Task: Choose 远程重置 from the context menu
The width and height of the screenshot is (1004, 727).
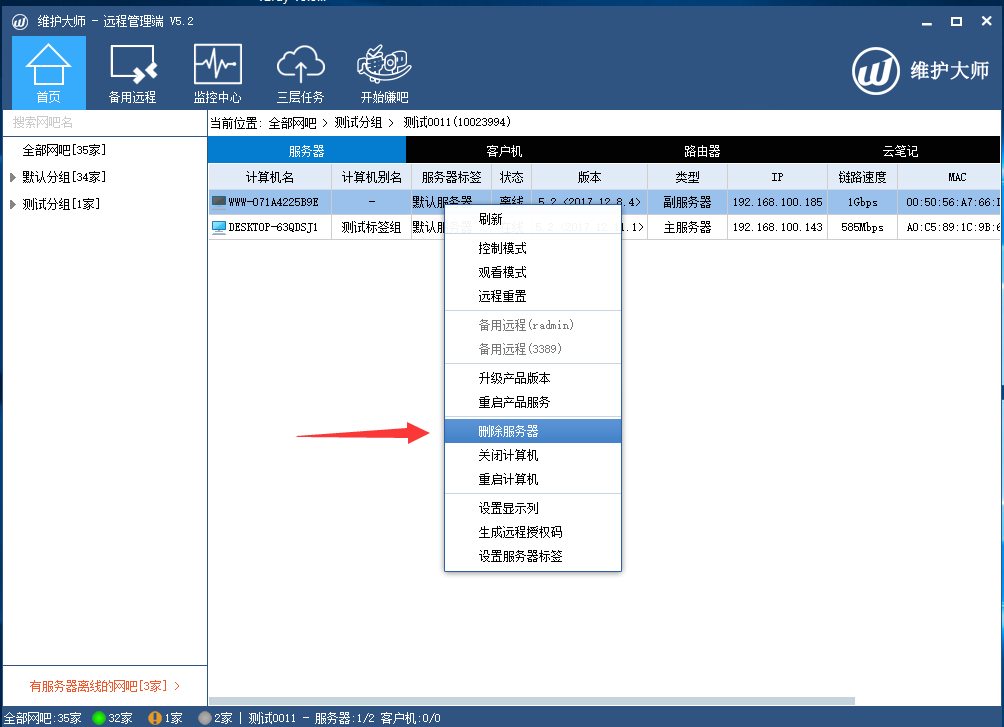Action: (533, 296)
